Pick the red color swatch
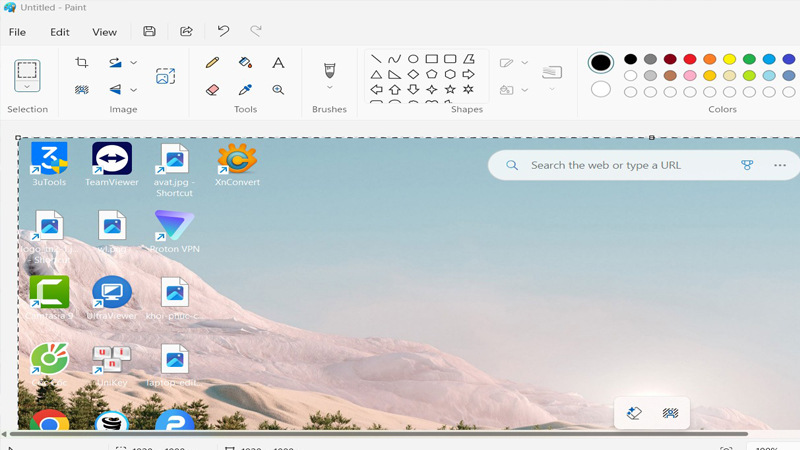800x450 pixels. [x=689, y=59]
